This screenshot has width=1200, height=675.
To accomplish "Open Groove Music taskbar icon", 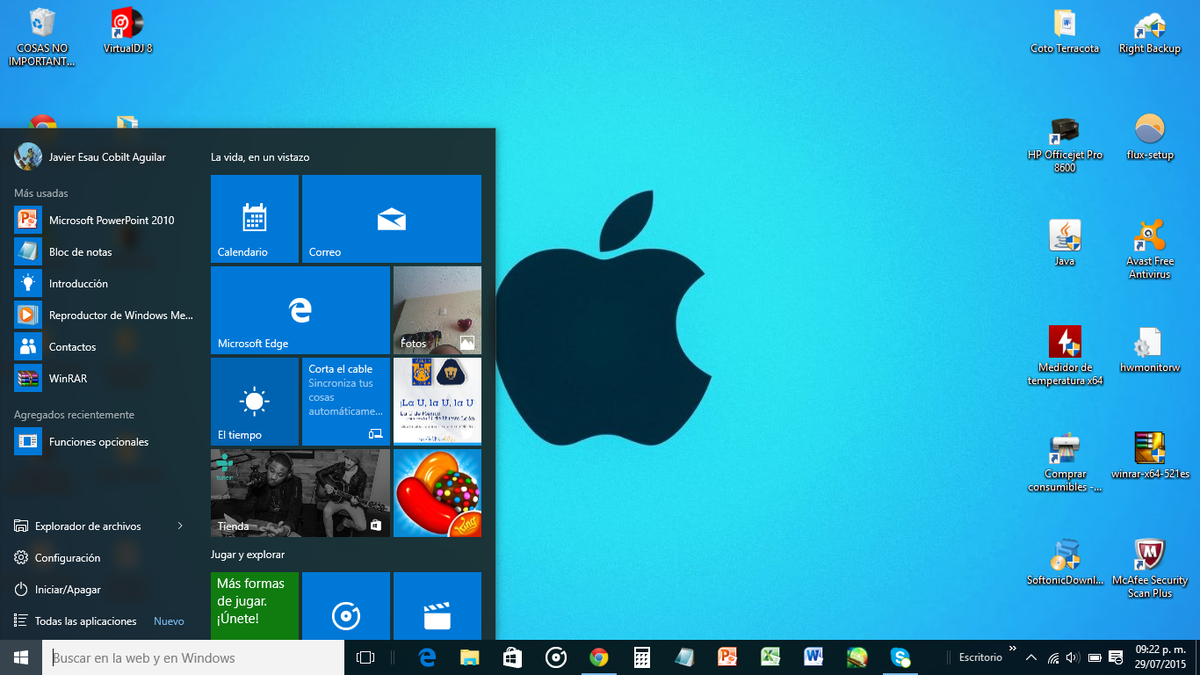I will [556, 657].
